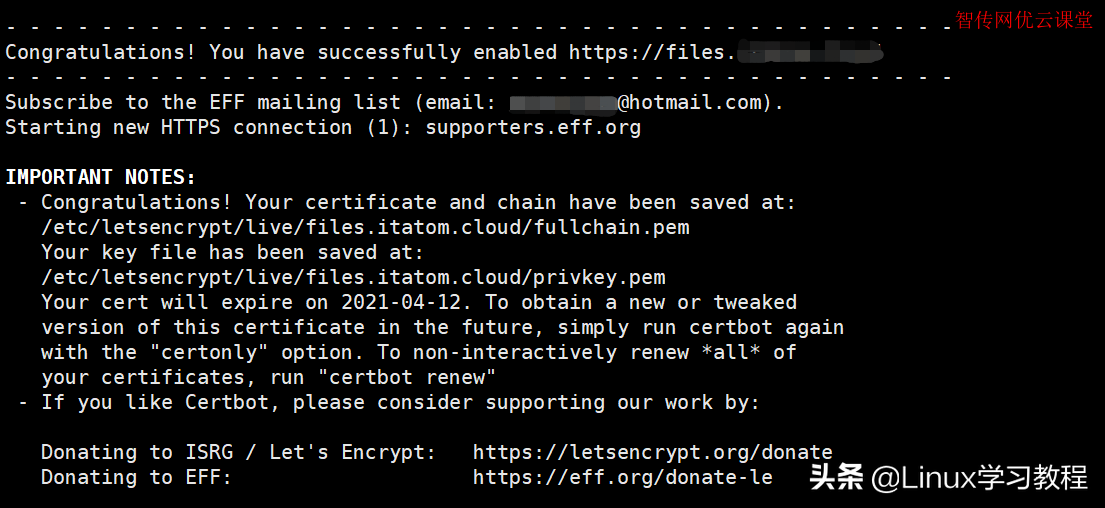Click the "If you like Certbot" note line
Image resolution: width=1105 pixels, height=508 pixels.
click(x=400, y=403)
